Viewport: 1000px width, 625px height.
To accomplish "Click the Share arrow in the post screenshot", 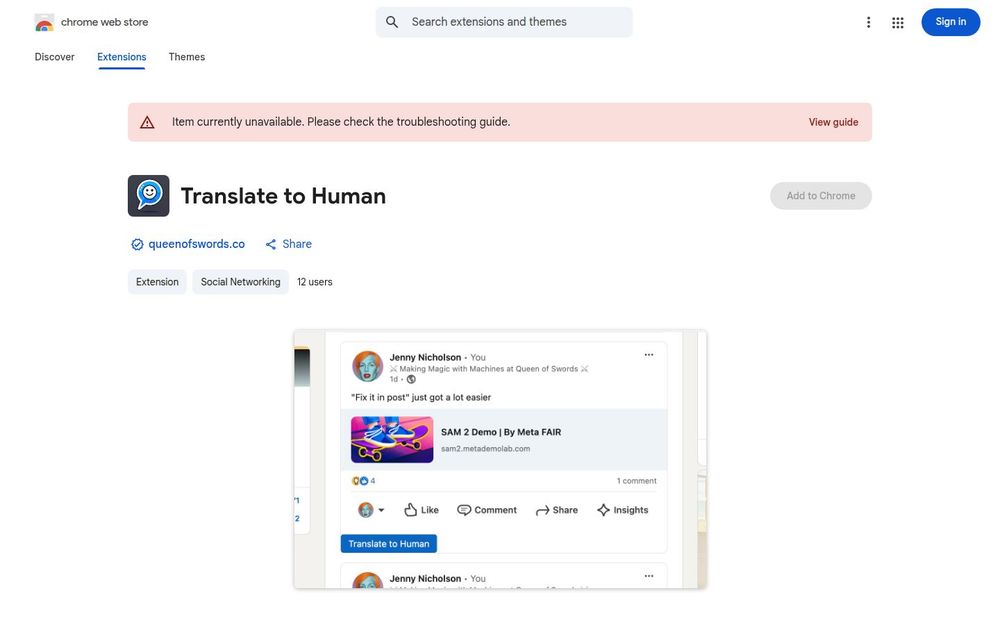I will pos(542,510).
